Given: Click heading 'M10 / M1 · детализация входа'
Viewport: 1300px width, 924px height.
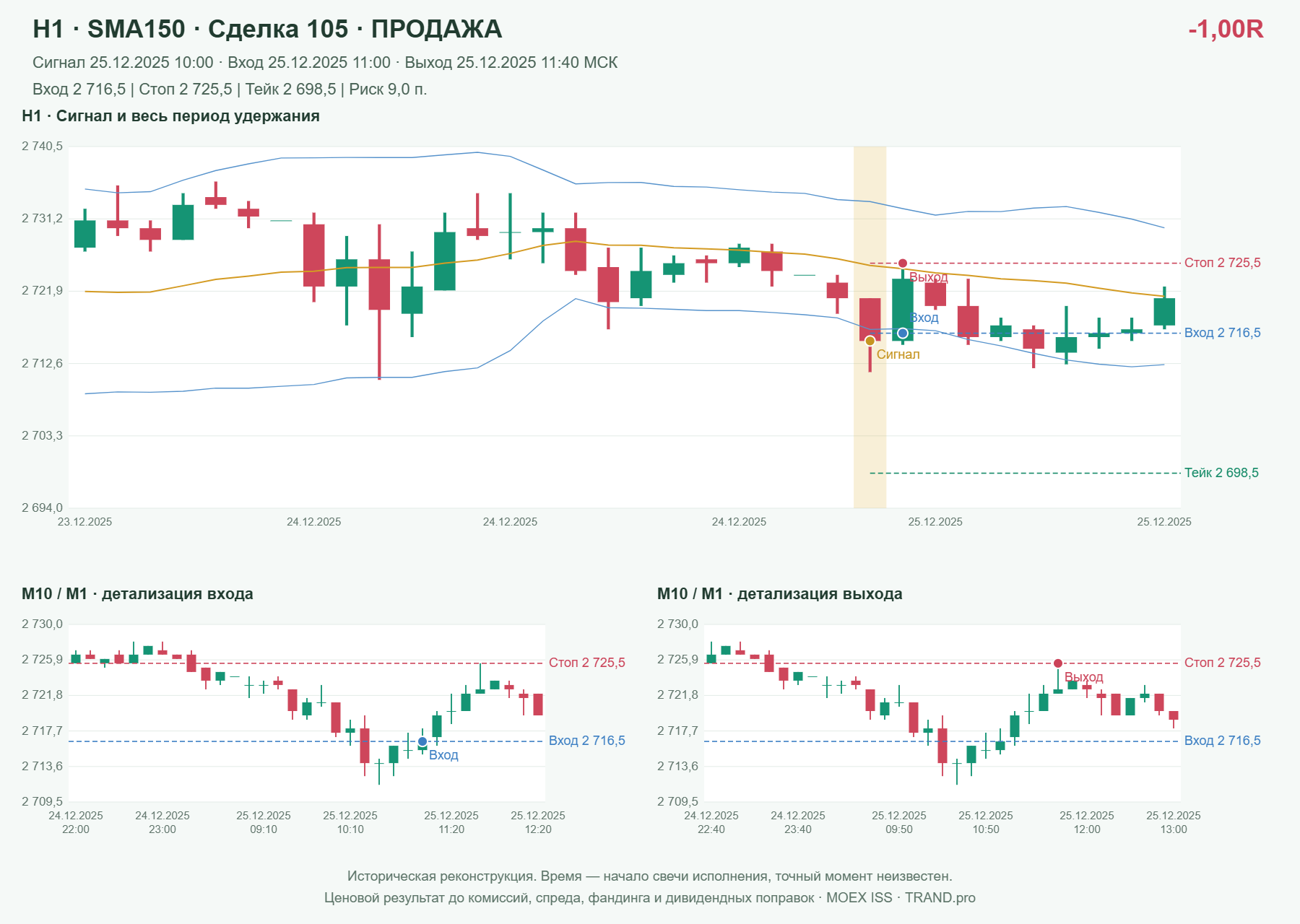Looking at the screenshot, I should click(137, 594).
